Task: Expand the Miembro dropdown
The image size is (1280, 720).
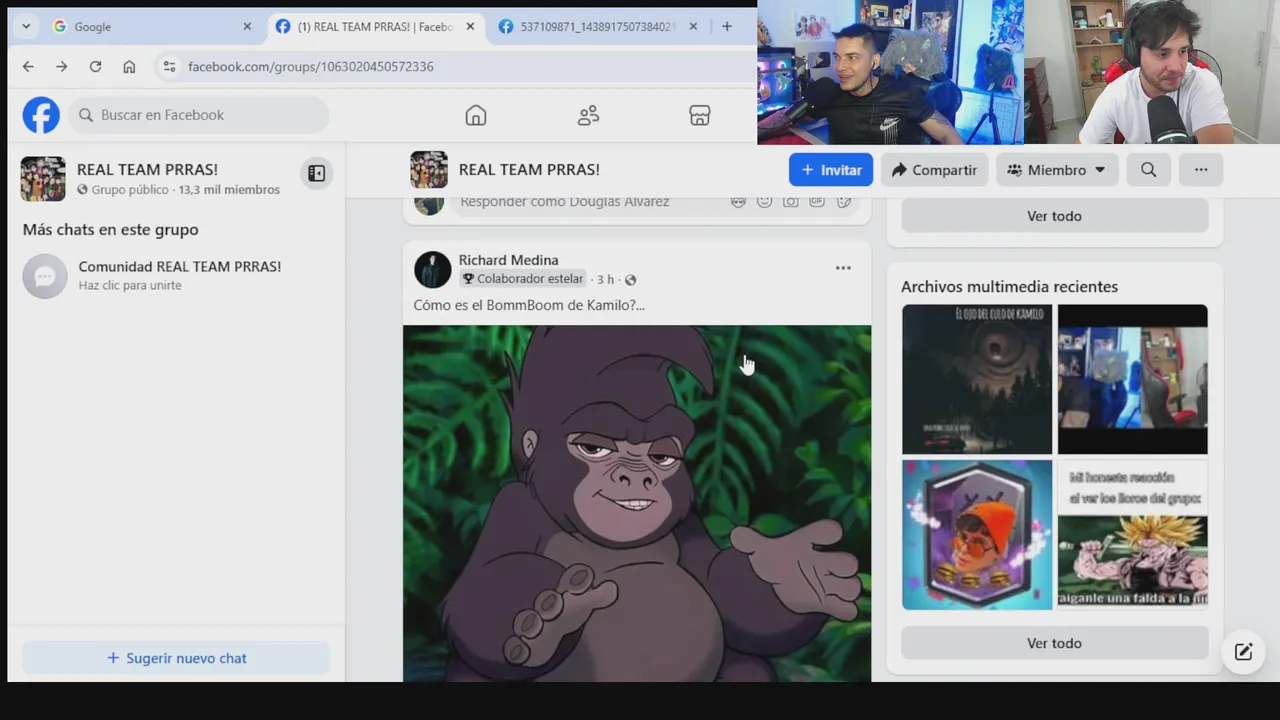Action: pos(1057,170)
